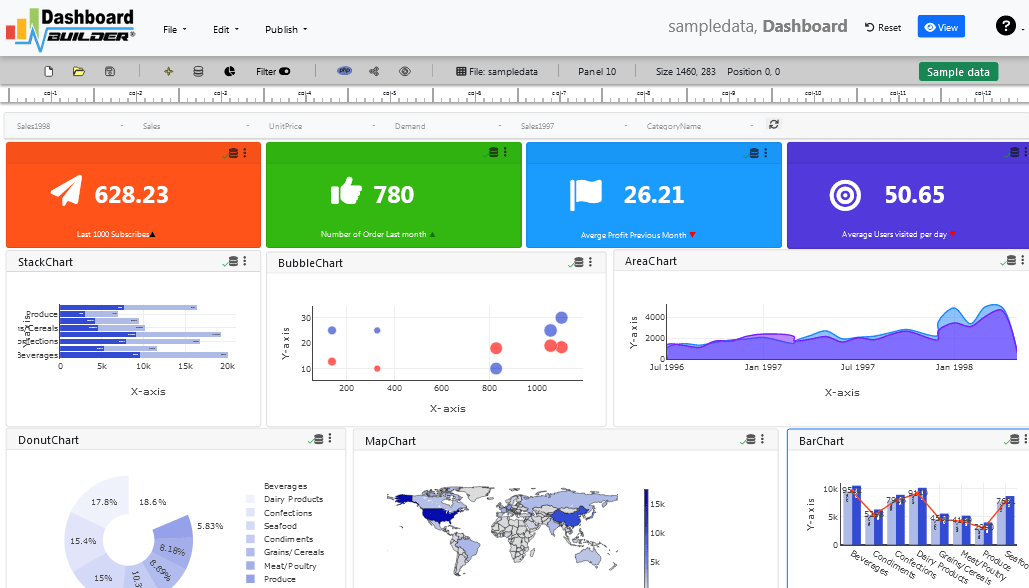1029x588 pixels.
Task: Toggle the eye visibility icon in the toolbar
Action: [x=403, y=71]
